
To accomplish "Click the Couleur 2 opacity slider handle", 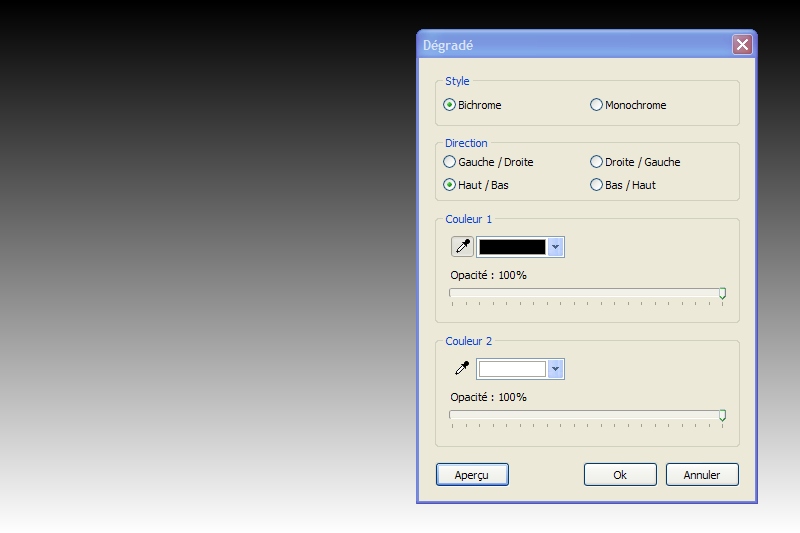I will click(722, 415).
